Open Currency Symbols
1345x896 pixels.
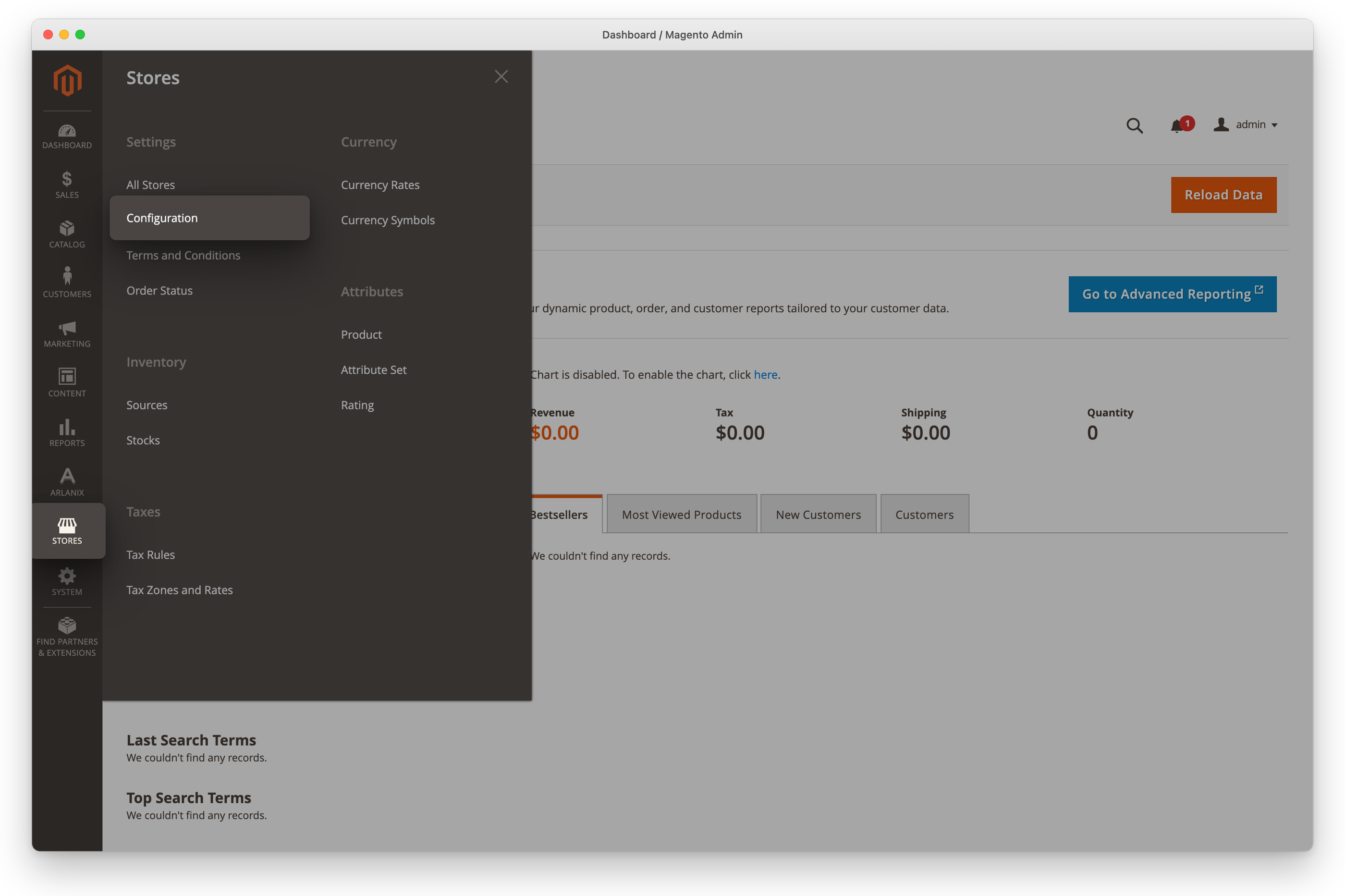pos(387,220)
